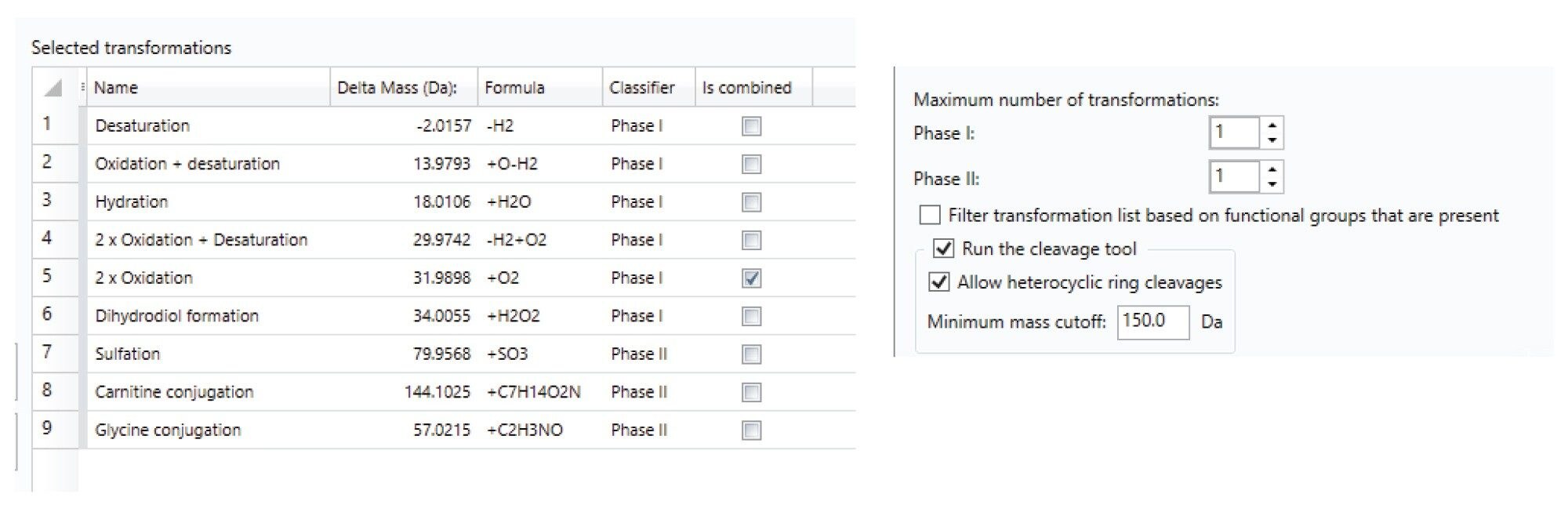Decrease Phase II maximum transformations arrow

pos(1272,184)
